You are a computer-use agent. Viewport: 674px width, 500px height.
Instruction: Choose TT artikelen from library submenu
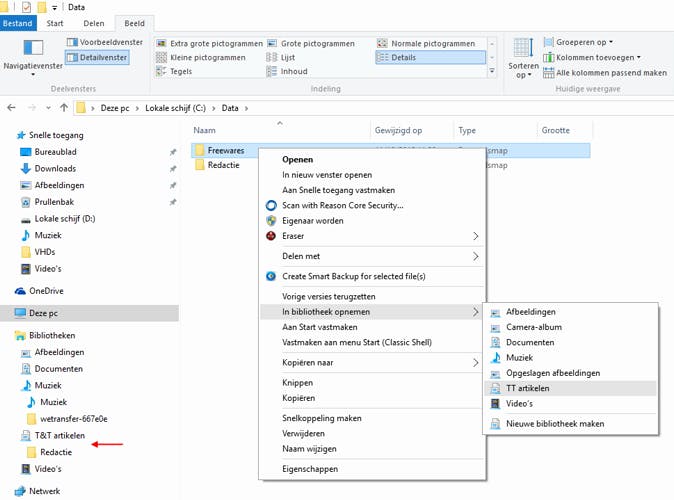coord(528,388)
